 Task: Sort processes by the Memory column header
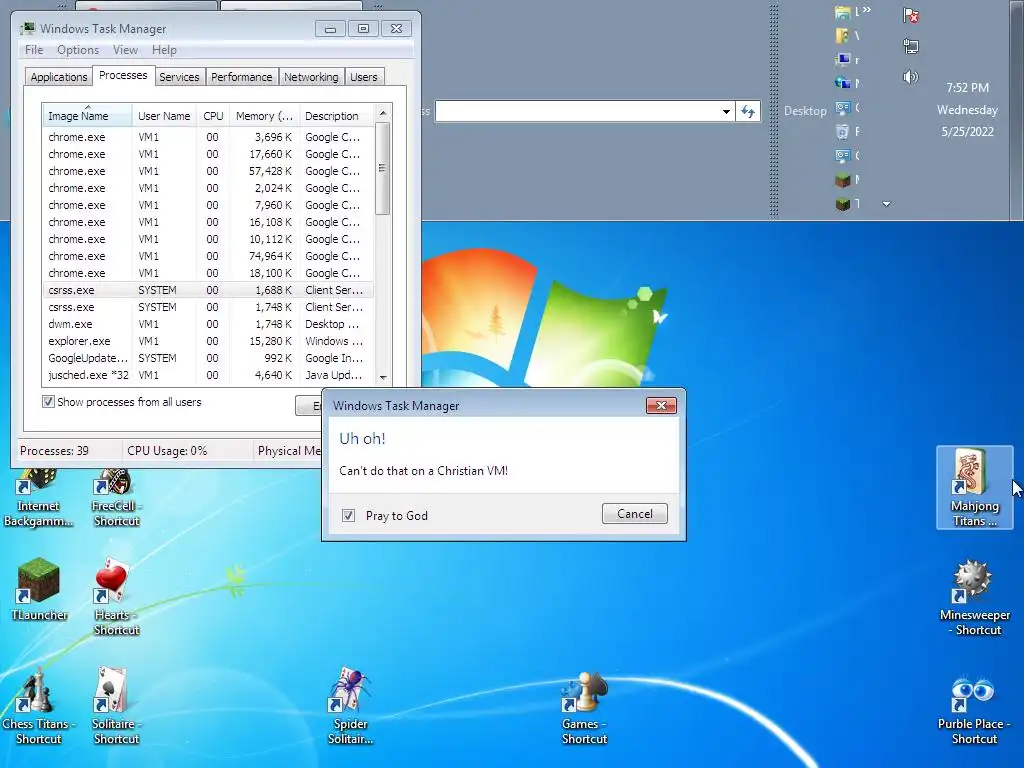[264, 116]
